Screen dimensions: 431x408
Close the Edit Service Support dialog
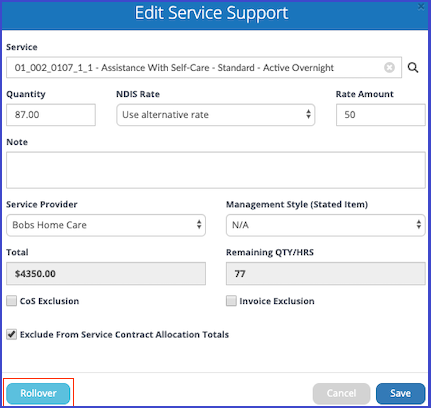(x=421, y=6)
